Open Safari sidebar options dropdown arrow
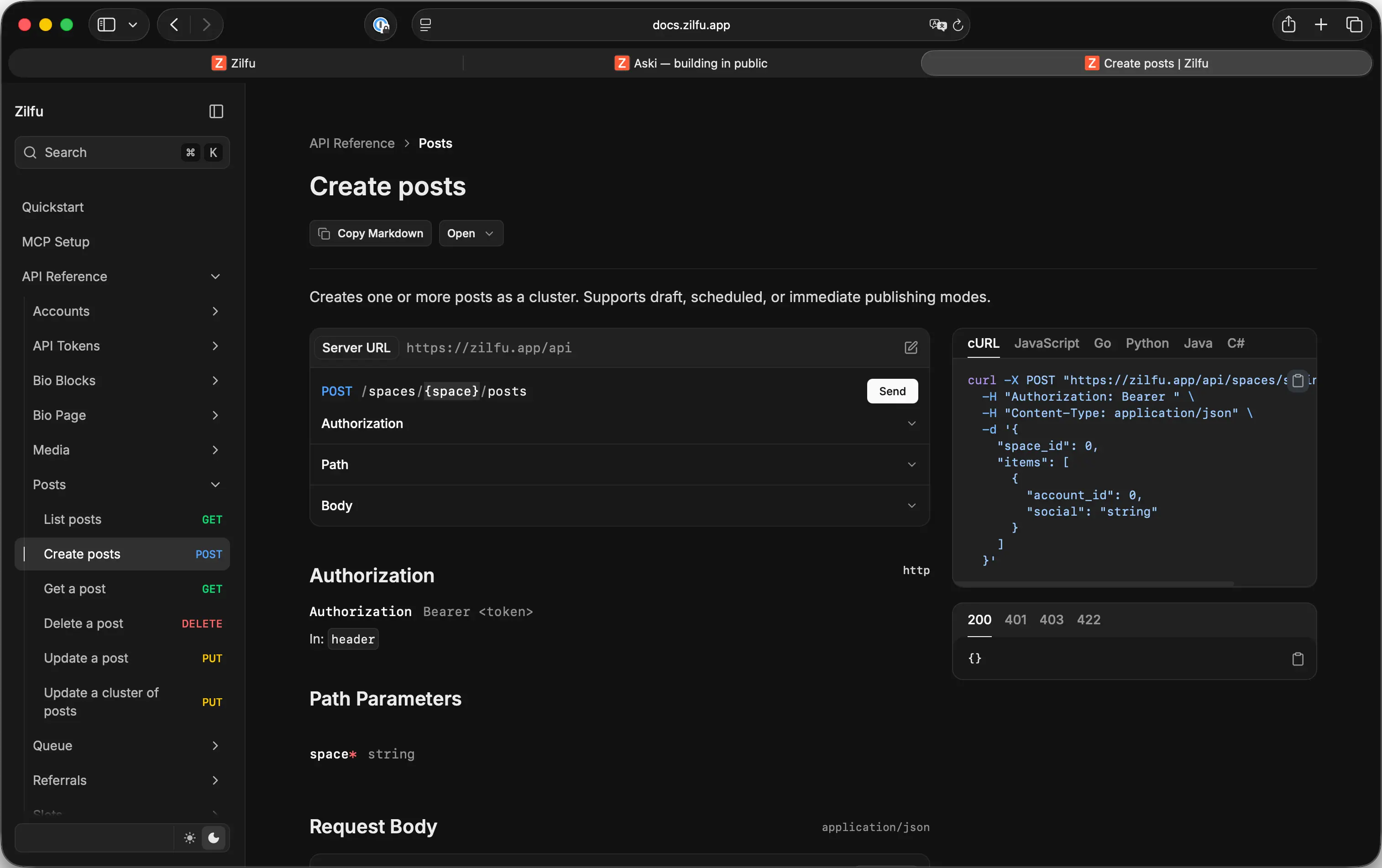The height and width of the screenshot is (868, 1382). click(x=133, y=25)
